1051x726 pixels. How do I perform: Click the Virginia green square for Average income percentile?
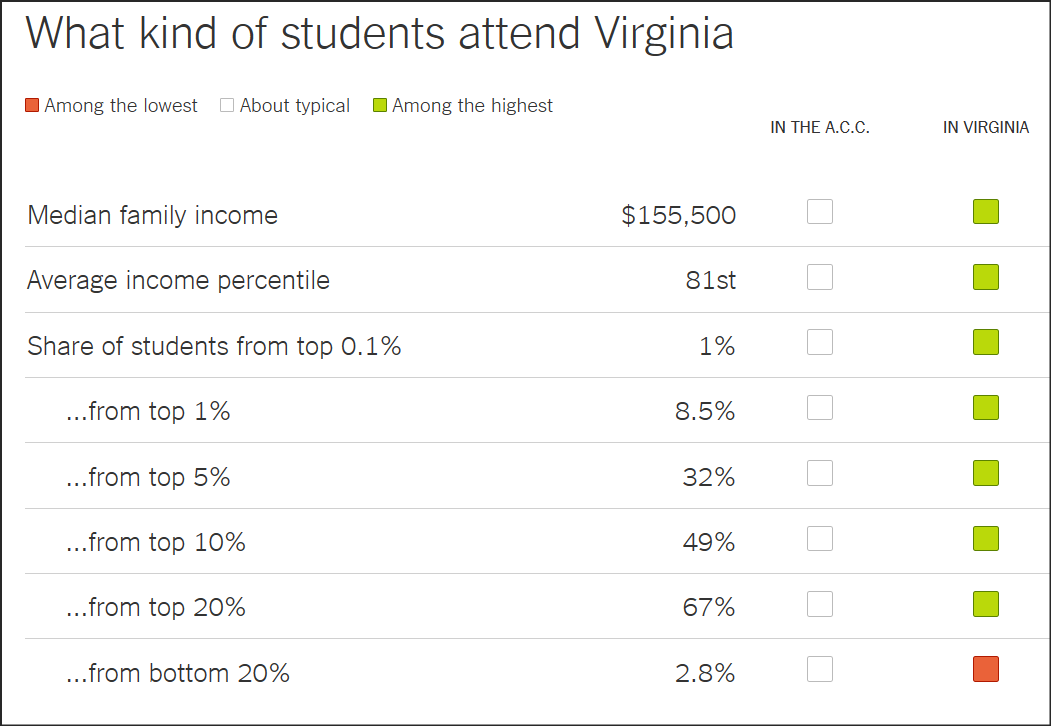tap(986, 277)
